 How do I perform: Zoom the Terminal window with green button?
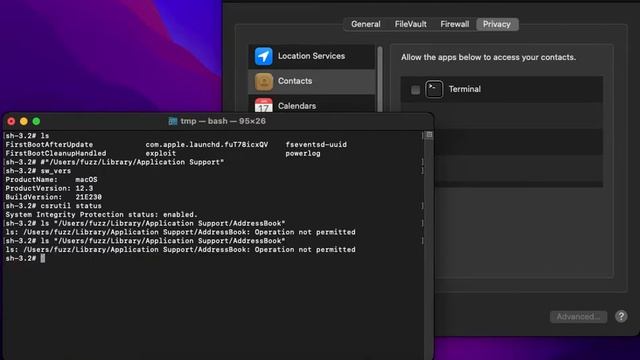pos(36,121)
